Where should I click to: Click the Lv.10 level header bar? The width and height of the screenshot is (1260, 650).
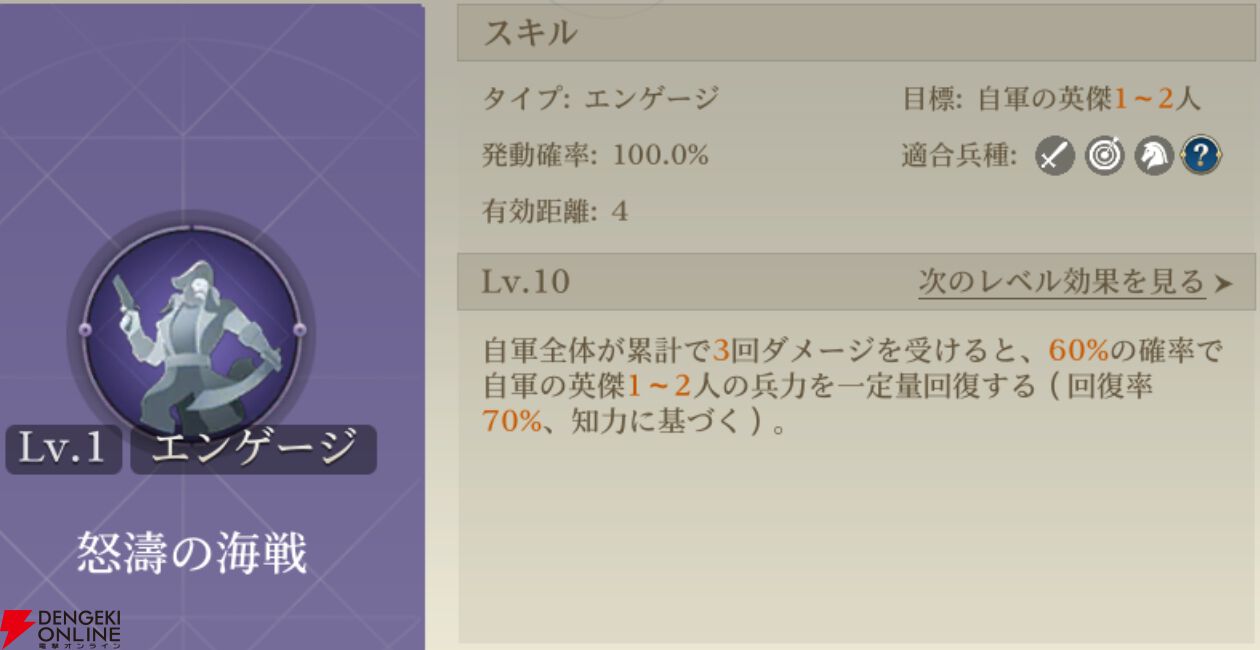(857, 282)
